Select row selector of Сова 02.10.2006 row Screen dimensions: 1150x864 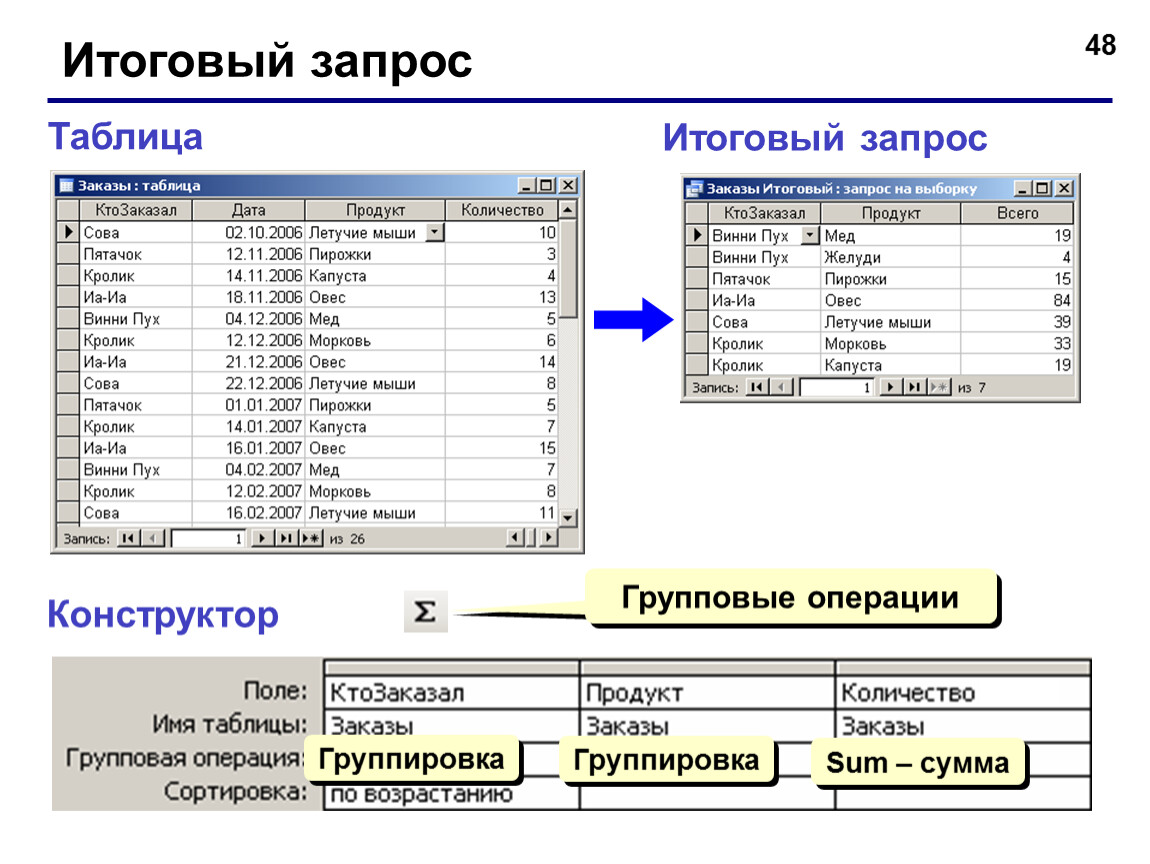click(68, 233)
